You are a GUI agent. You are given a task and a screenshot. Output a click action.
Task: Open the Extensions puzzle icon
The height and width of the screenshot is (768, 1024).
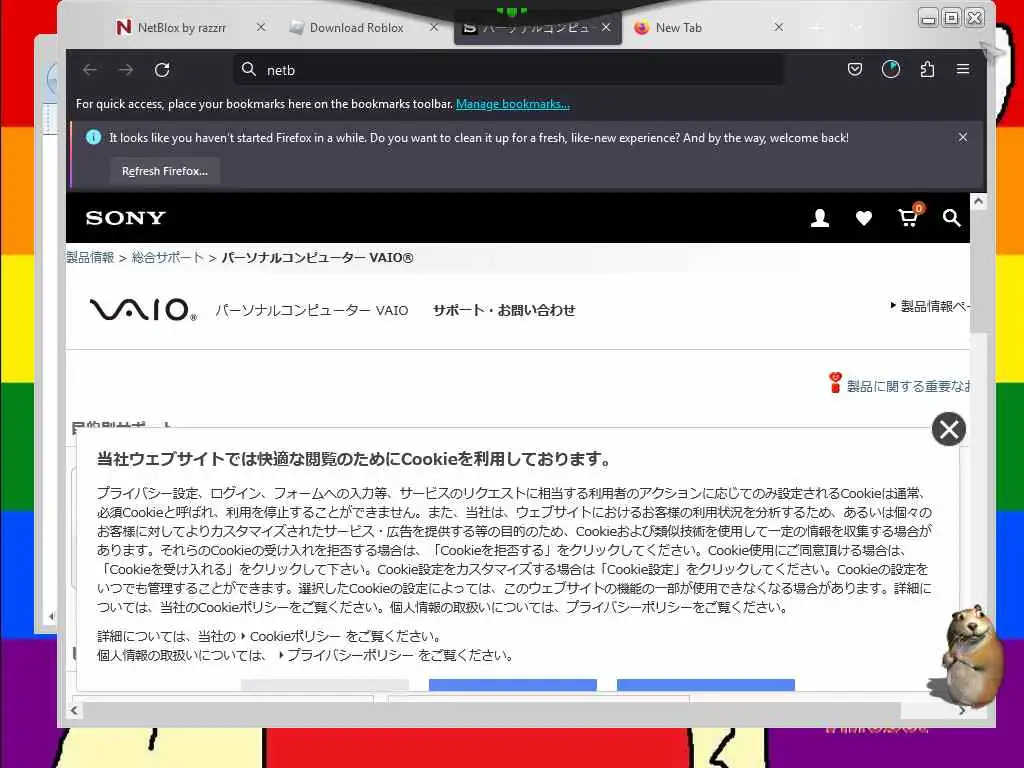click(927, 69)
